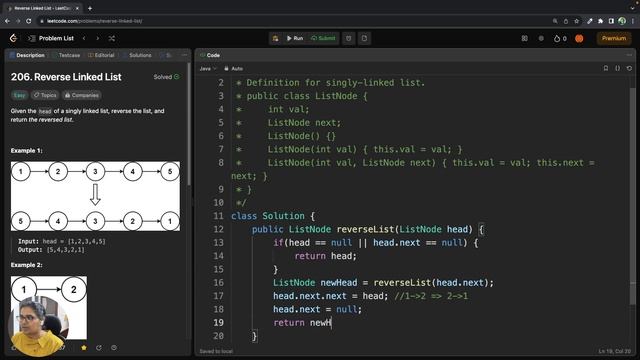Click the 'Output: [5,4,3,2,1]' example text

(x=51, y=250)
